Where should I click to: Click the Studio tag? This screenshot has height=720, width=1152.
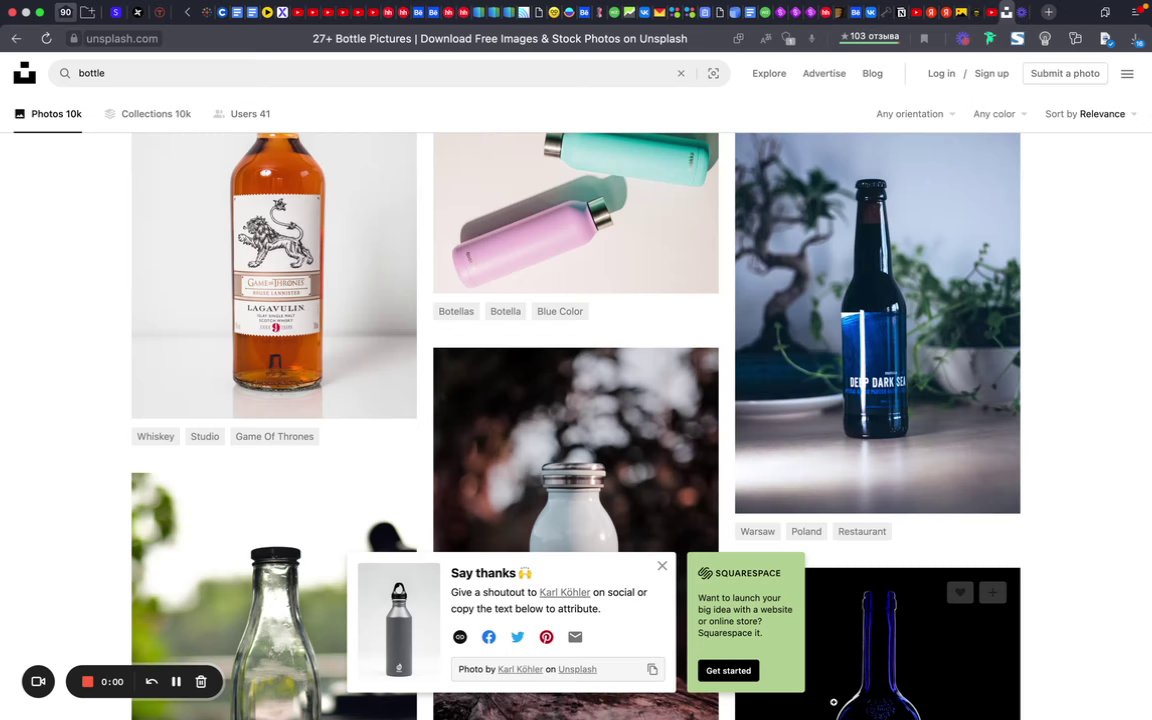point(204,436)
